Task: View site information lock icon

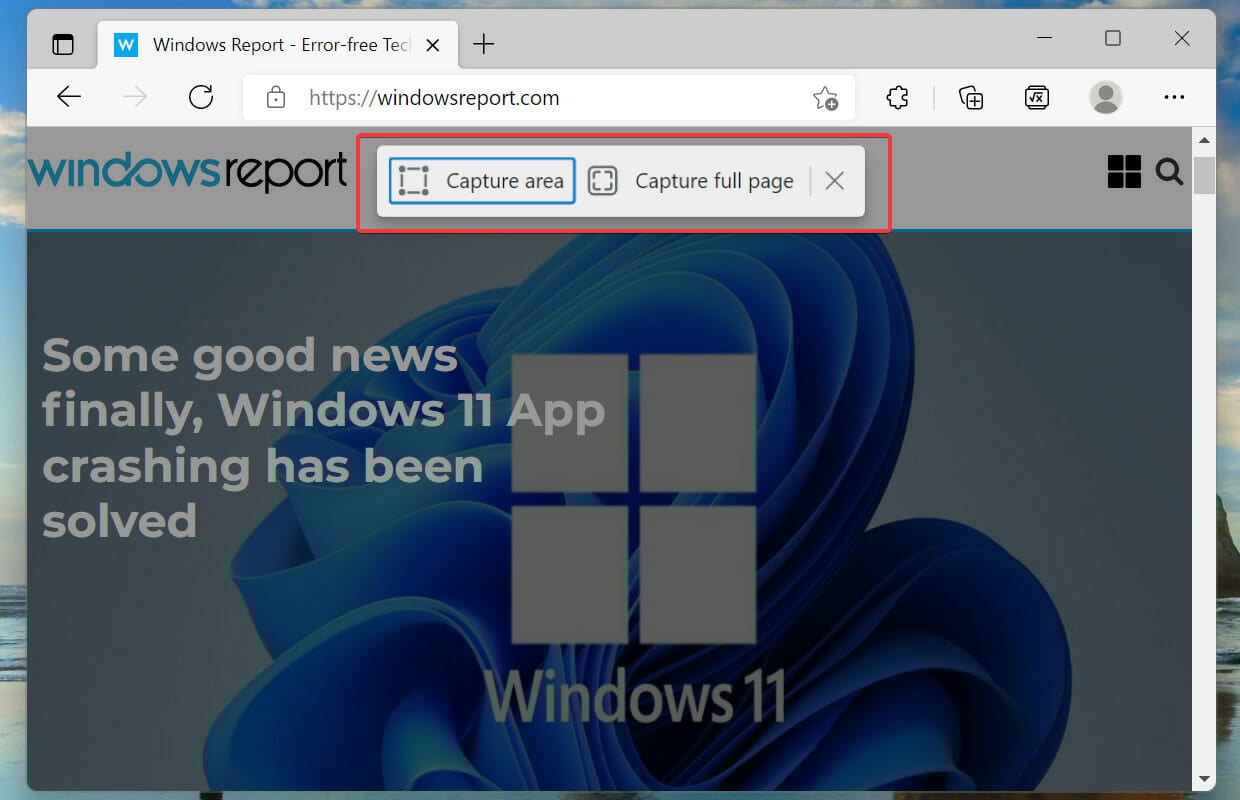Action: pos(275,98)
